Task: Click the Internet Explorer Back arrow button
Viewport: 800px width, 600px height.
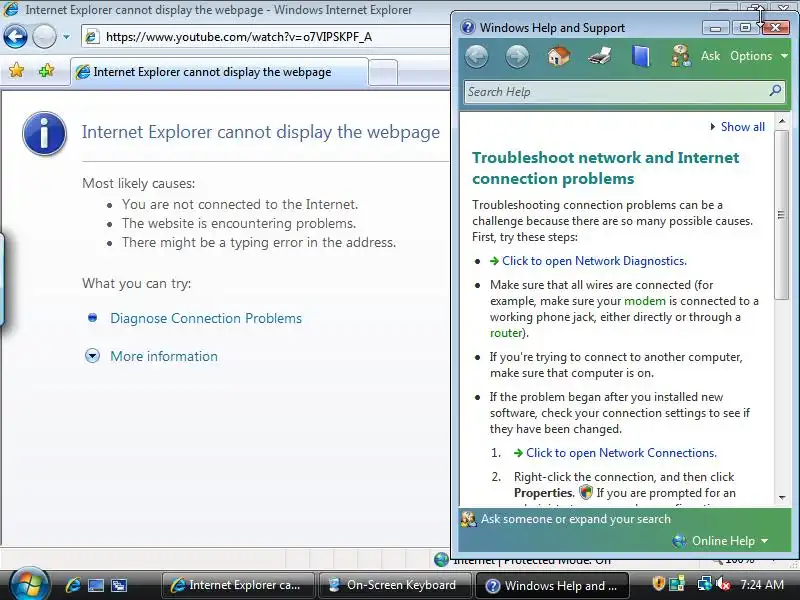Action: coord(15,37)
